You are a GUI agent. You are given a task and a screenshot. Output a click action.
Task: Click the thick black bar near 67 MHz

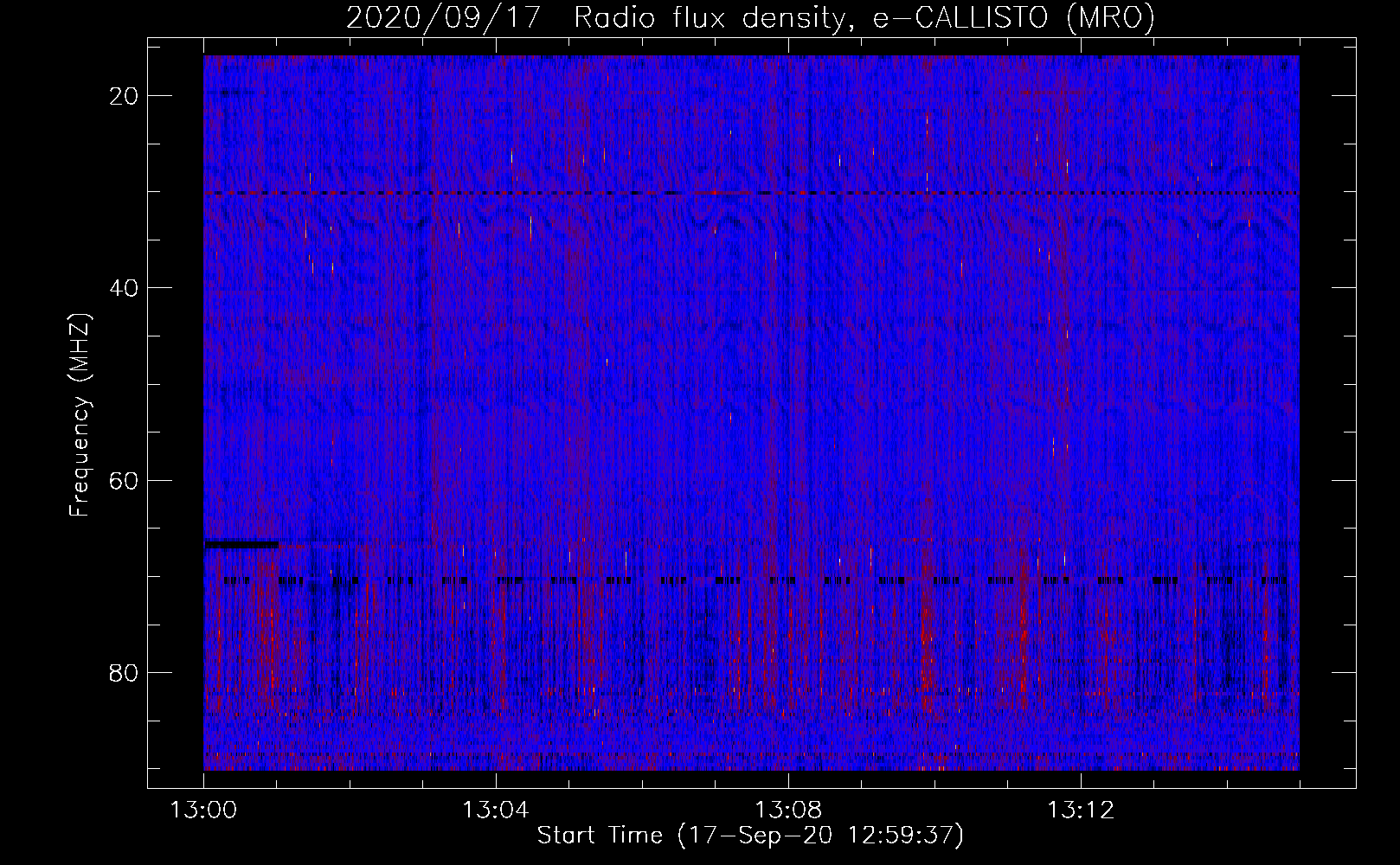pos(241,544)
